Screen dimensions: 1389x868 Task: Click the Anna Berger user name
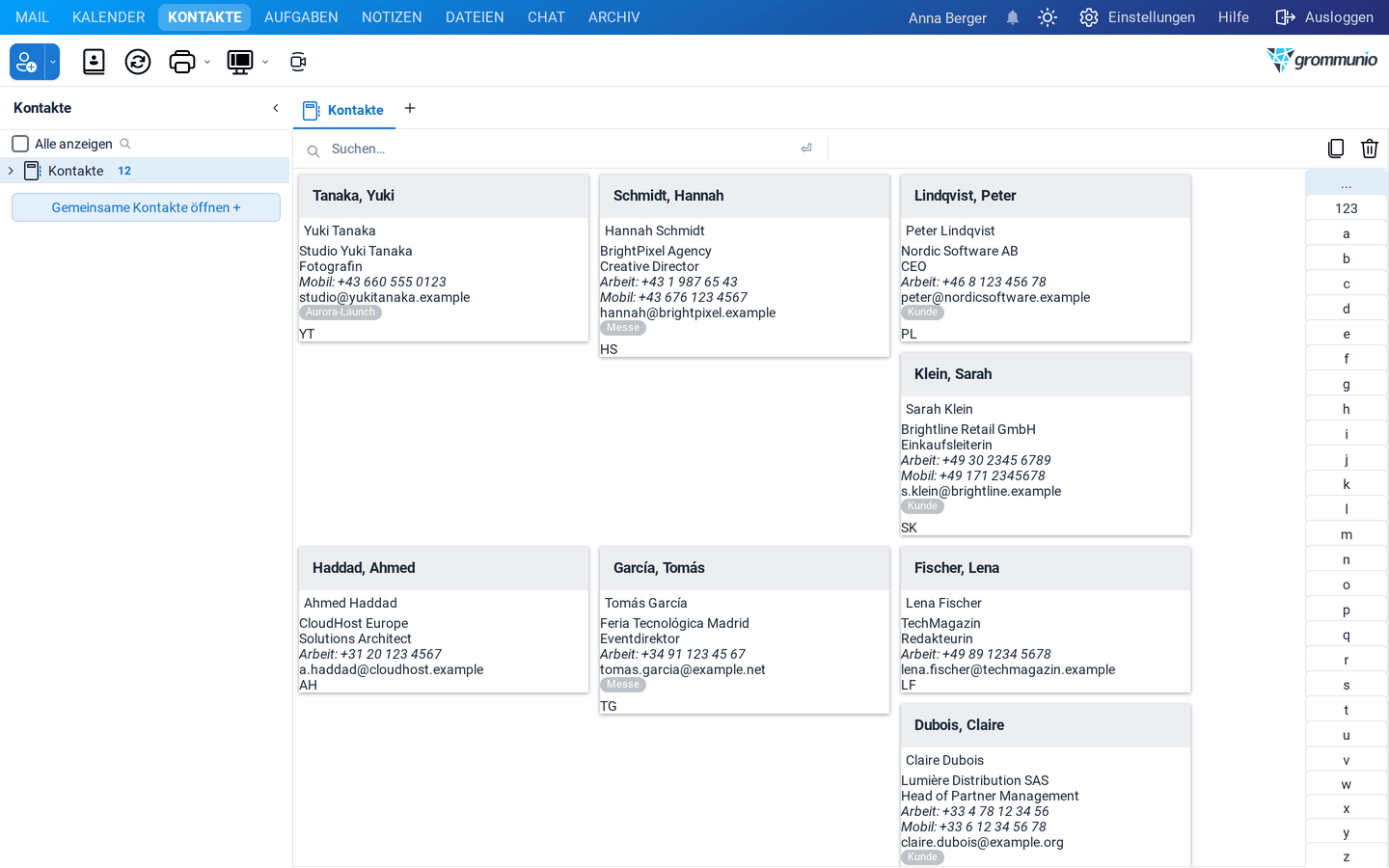click(947, 17)
